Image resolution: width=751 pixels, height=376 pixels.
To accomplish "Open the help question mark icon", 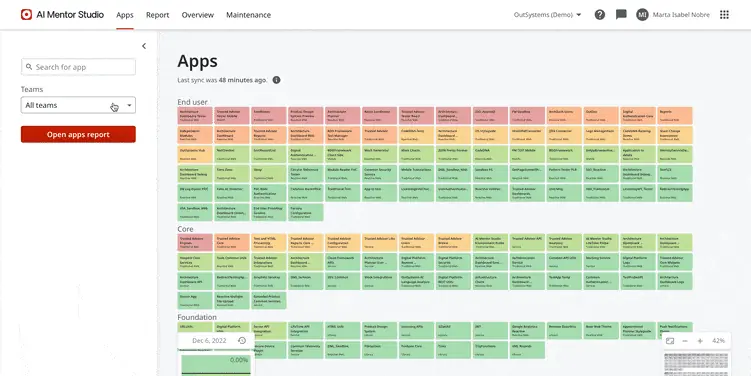I will point(600,14).
